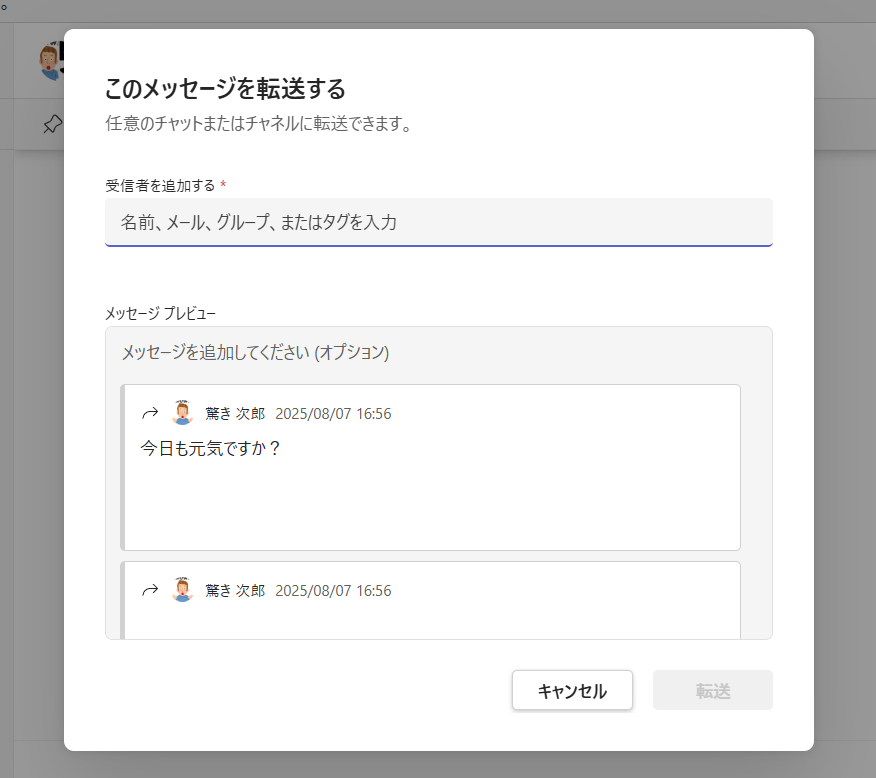Click 驚き 次郎's avatar in second forwarded message

point(182,590)
